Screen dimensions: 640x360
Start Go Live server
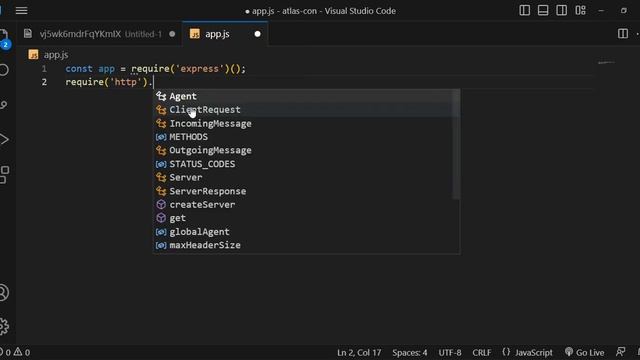coord(584,352)
